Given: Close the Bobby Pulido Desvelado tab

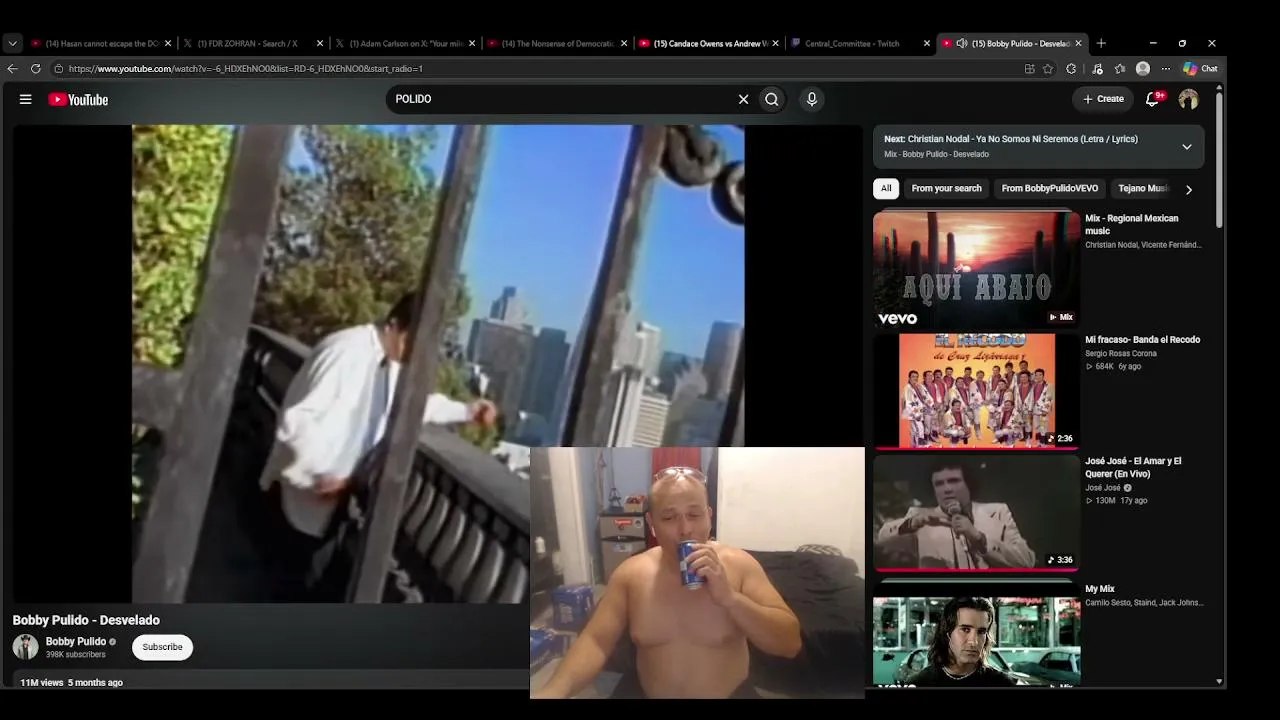Looking at the screenshot, I should tap(1079, 43).
